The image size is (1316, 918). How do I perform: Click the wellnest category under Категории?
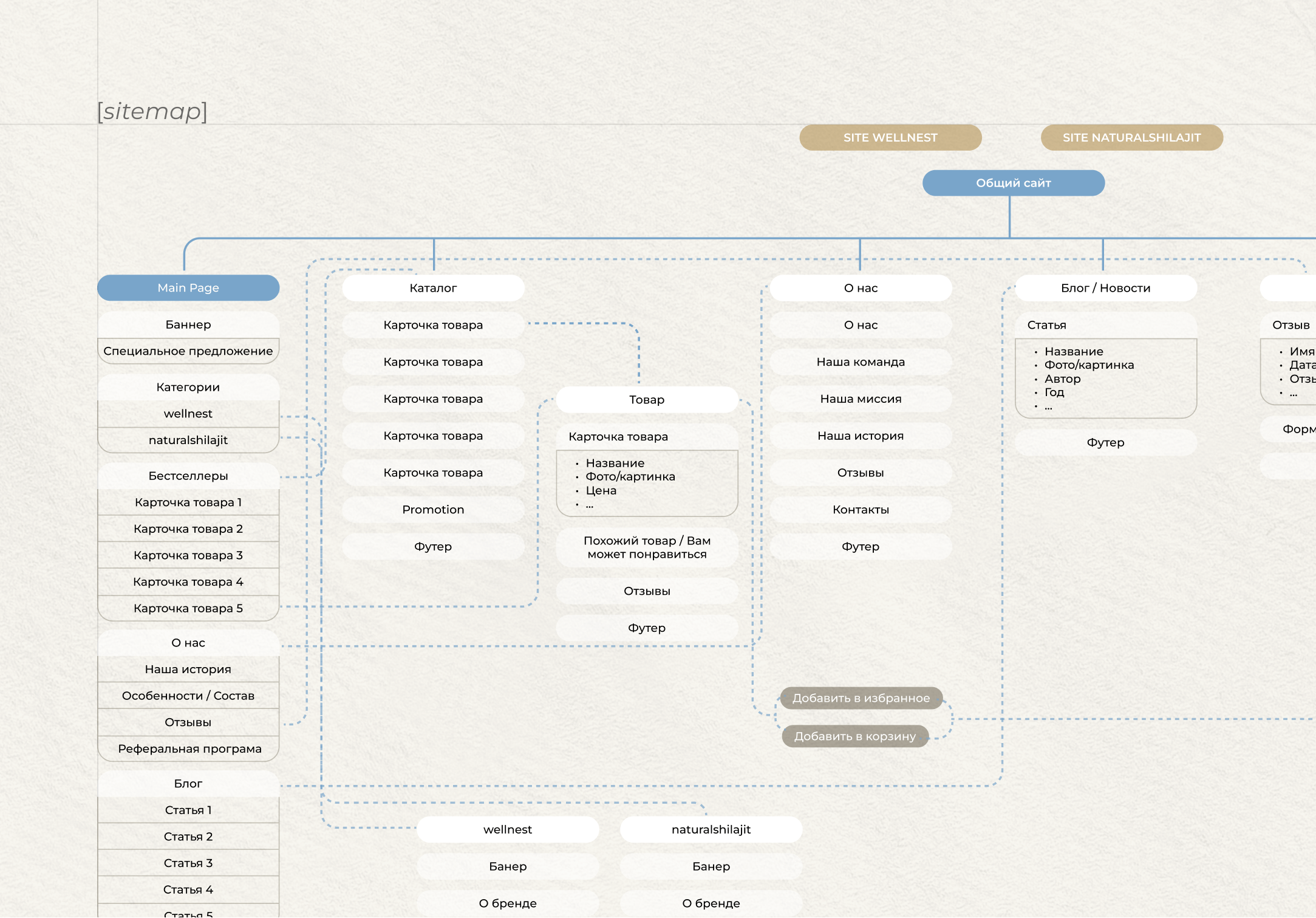[188, 414]
